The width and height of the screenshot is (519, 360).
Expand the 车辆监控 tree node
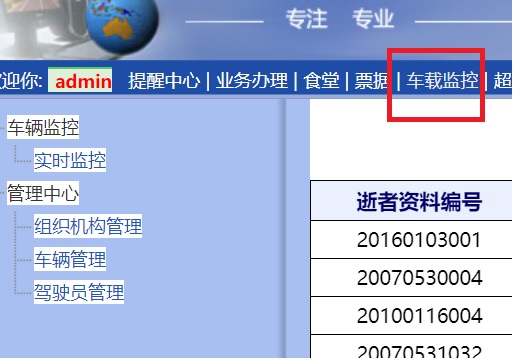tap(43, 127)
